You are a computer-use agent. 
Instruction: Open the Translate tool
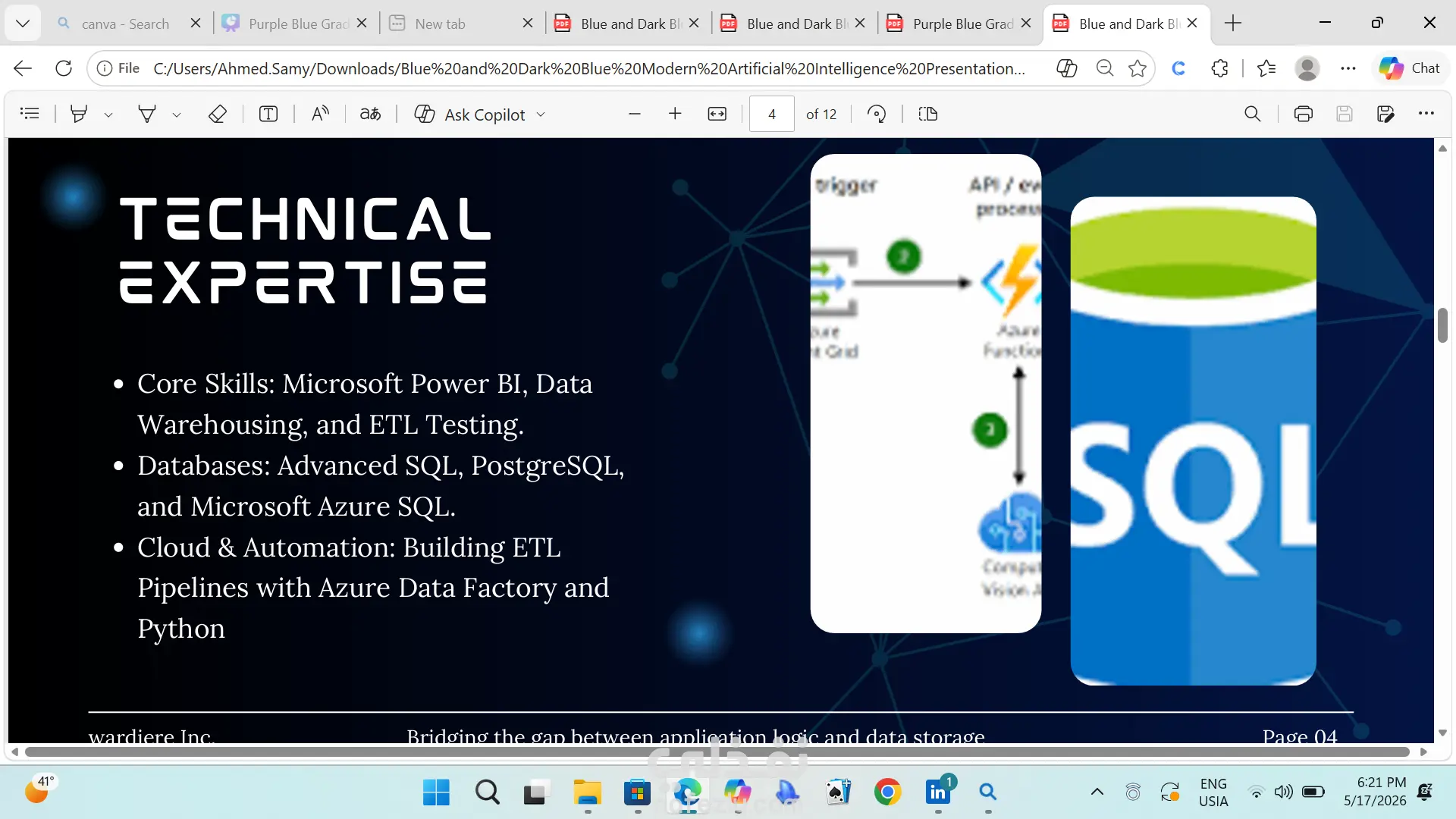tap(370, 114)
